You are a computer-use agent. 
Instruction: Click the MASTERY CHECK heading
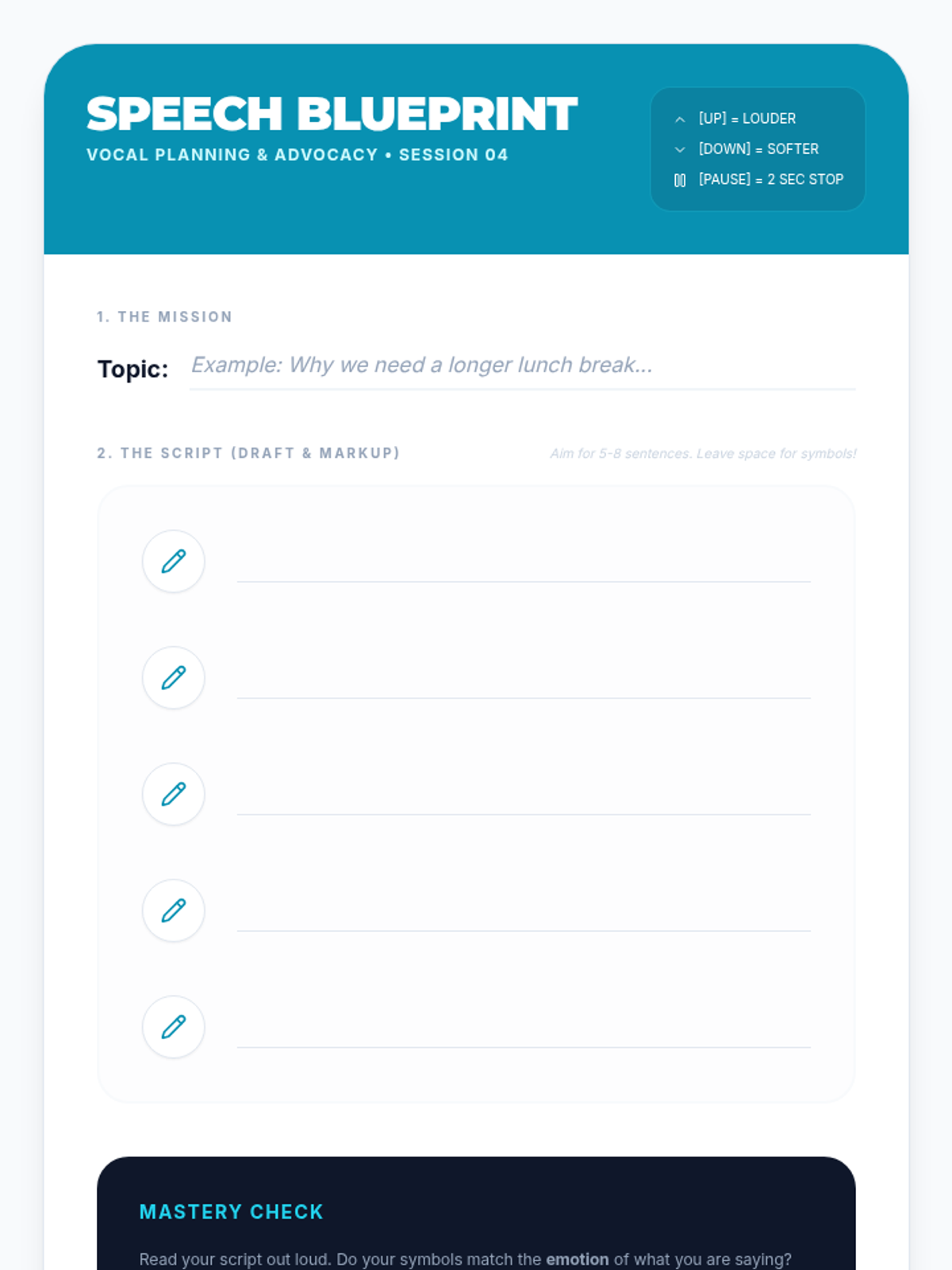[231, 1212]
